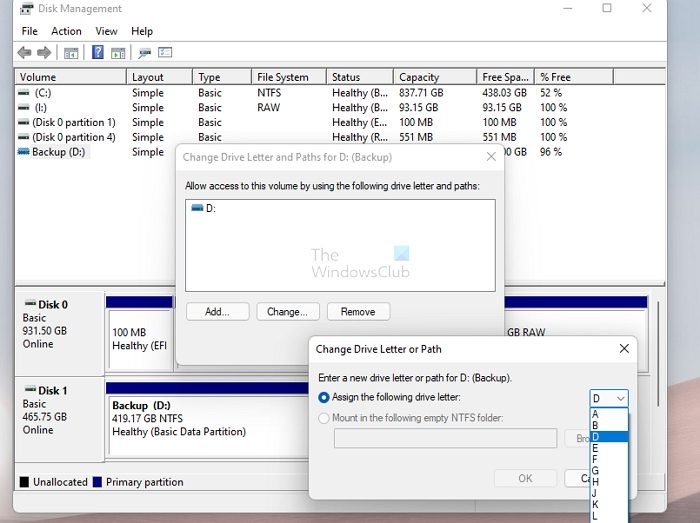The width and height of the screenshot is (700, 523).
Task: Click the Add... button
Action: coord(217,311)
